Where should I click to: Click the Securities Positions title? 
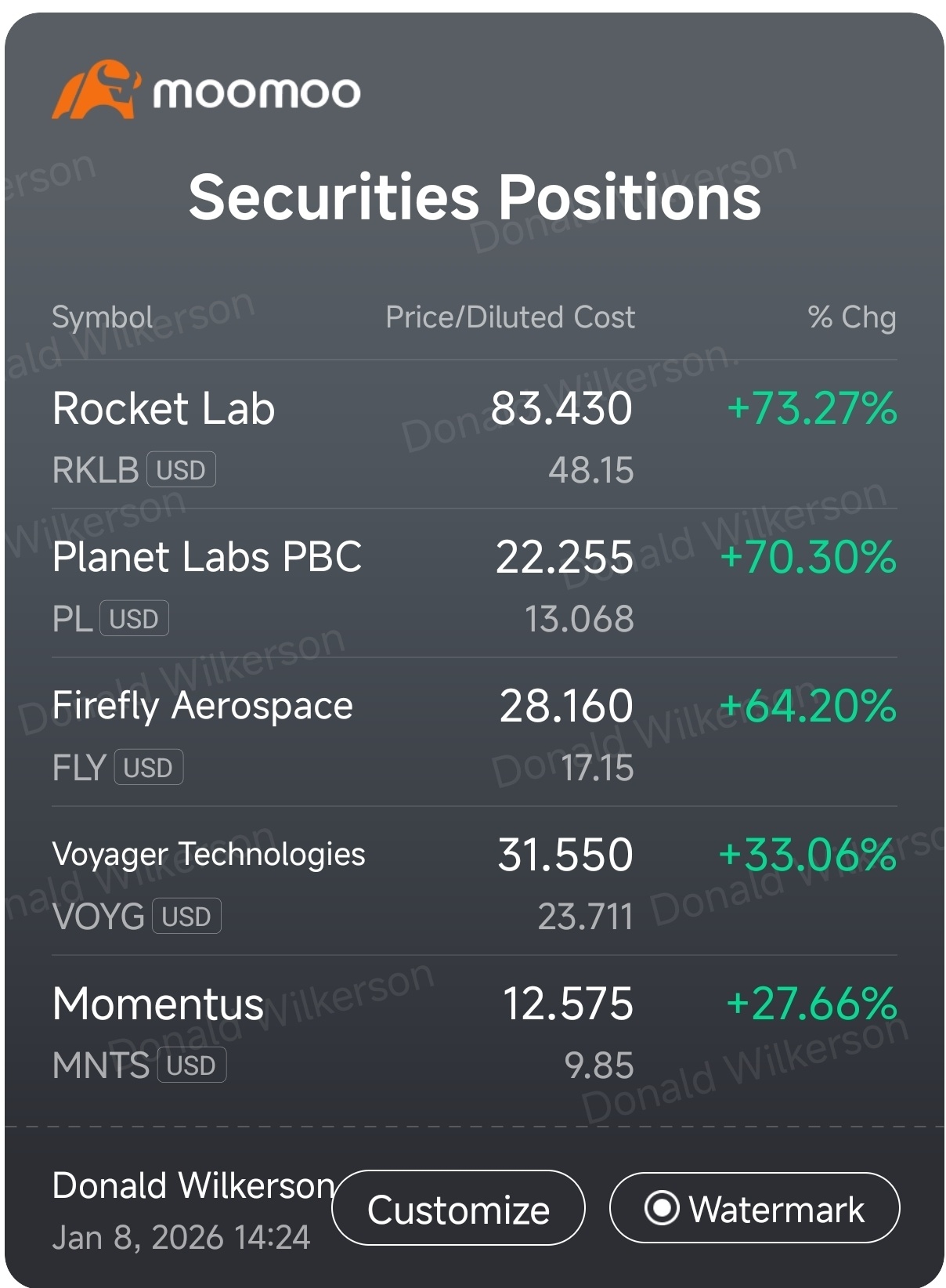click(x=475, y=197)
